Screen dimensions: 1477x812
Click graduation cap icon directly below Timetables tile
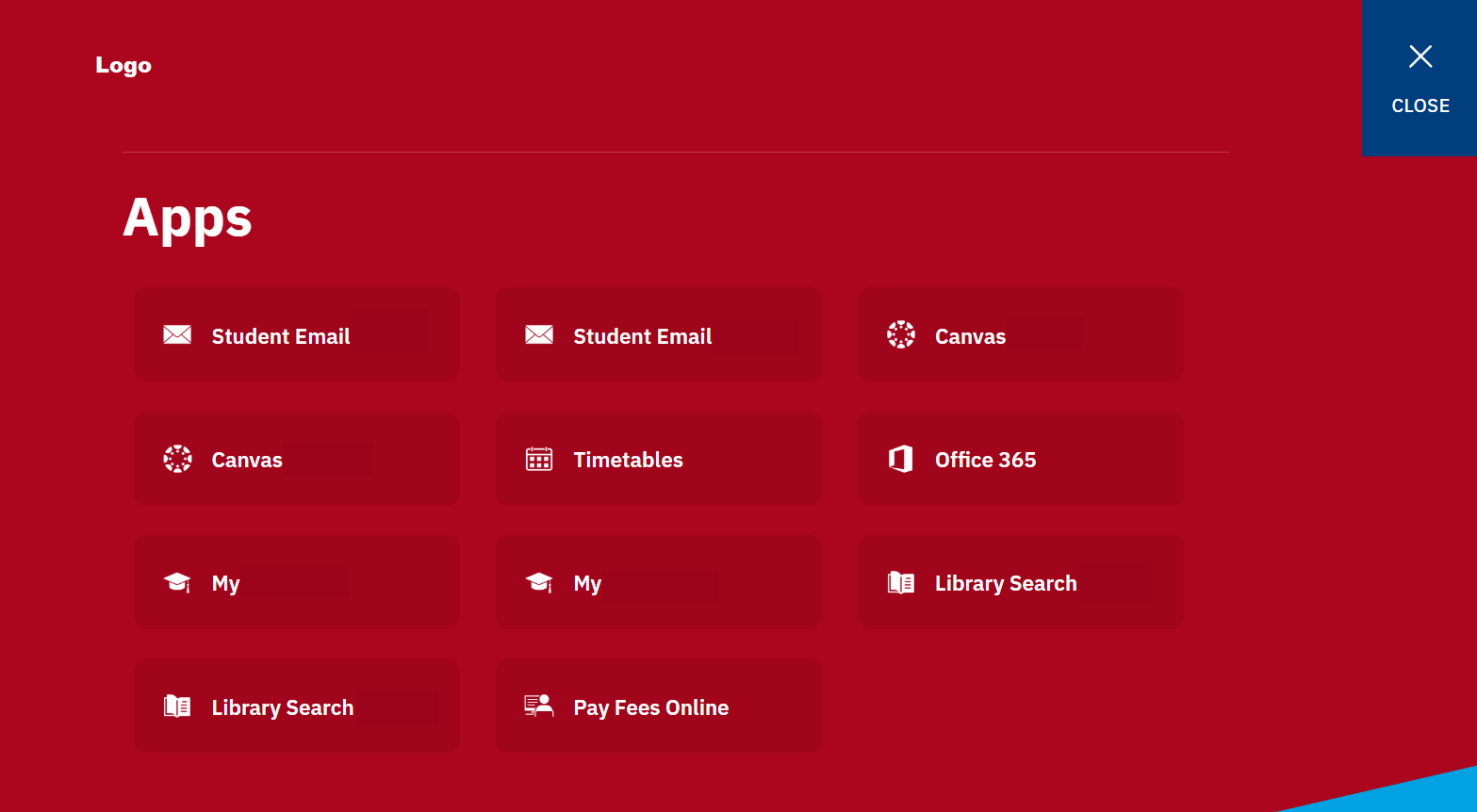[539, 583]
